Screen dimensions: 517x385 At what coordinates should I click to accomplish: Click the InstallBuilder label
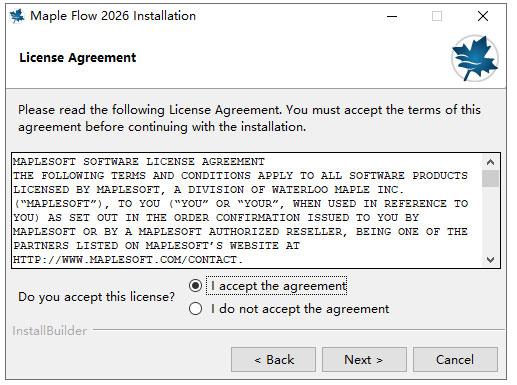[50, 331]
